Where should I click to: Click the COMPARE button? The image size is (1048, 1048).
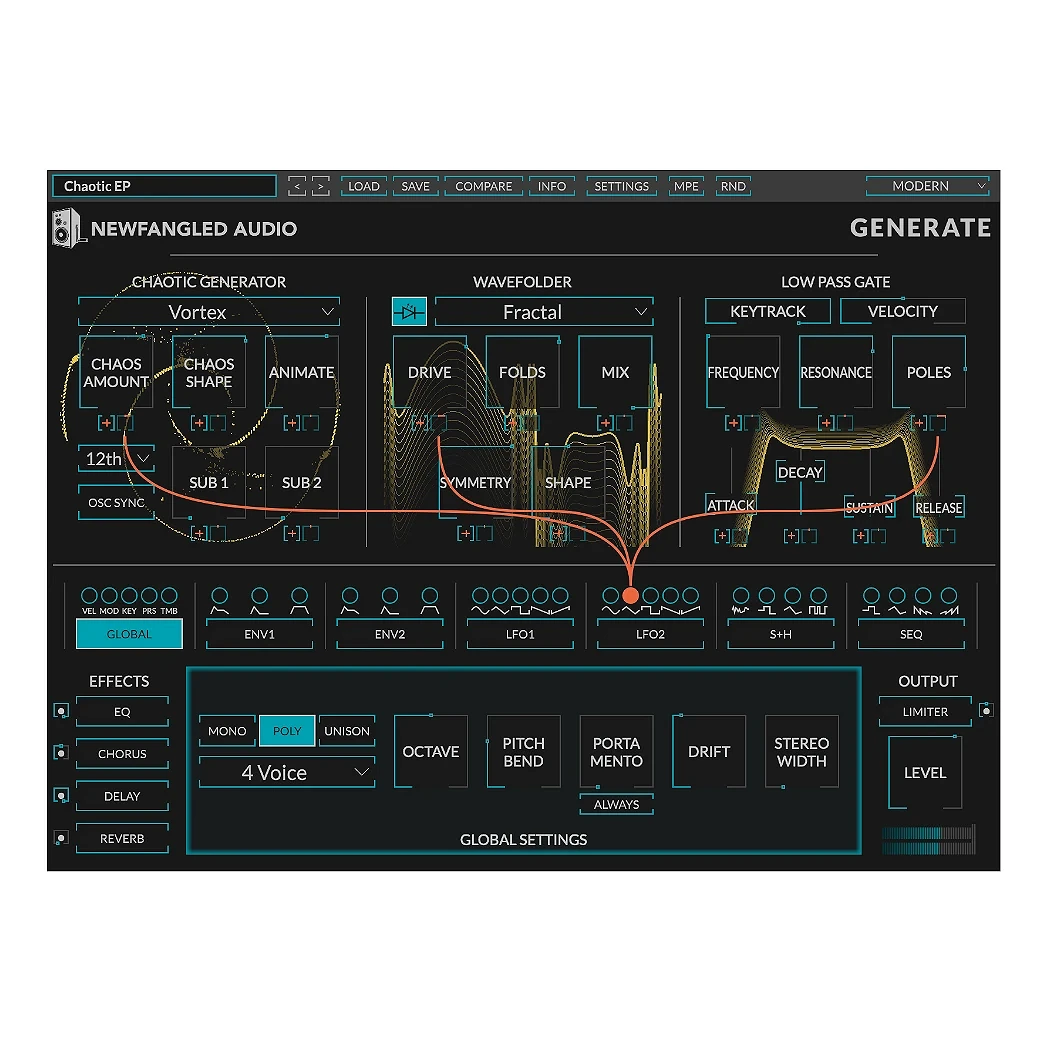(484, 186)
